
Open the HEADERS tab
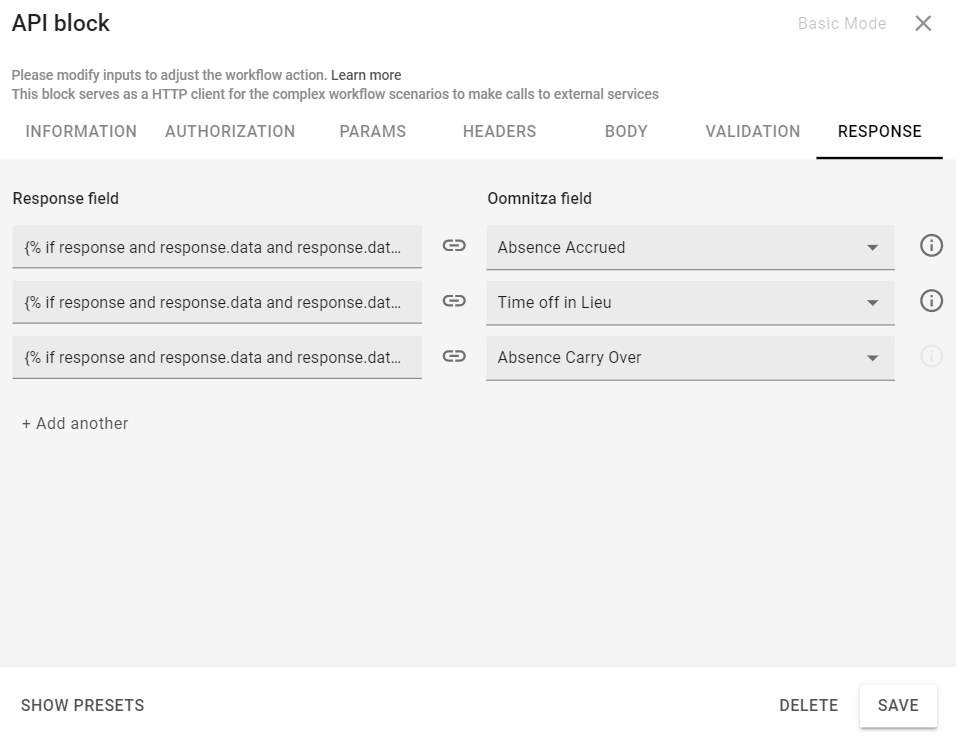[x=498, y=131]
